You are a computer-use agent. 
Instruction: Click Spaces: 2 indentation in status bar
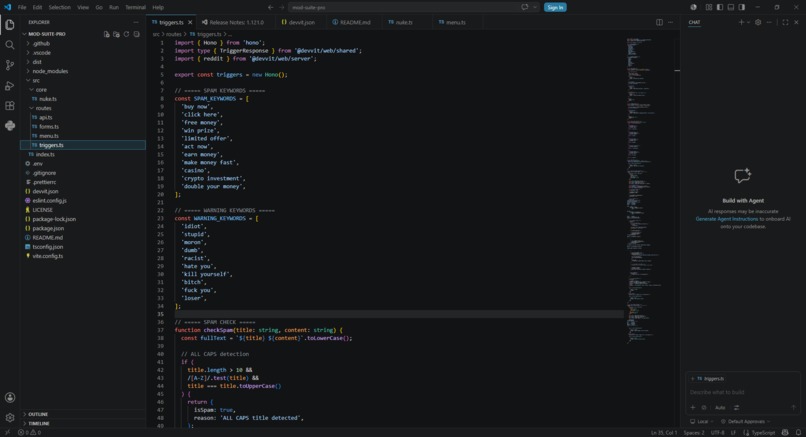[694, 433]
